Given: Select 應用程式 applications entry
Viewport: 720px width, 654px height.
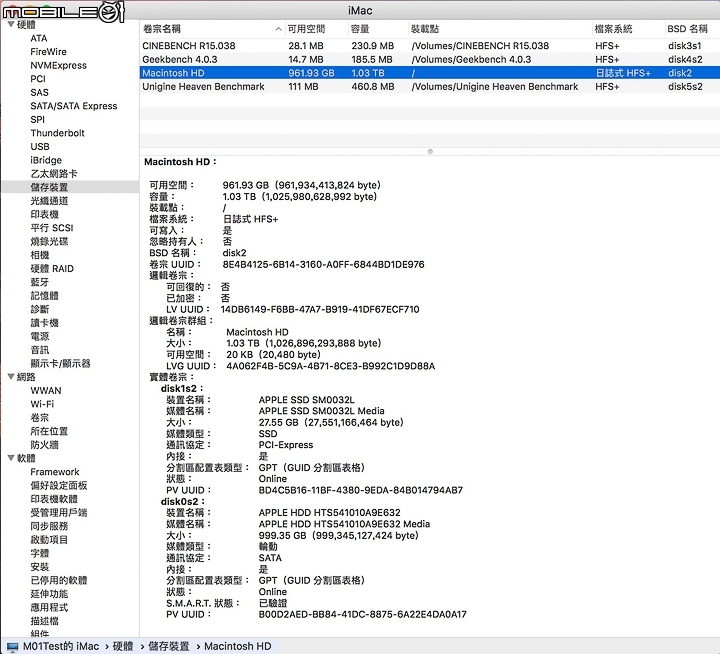Looking at the screenshot, I should [x=49, y=607].
